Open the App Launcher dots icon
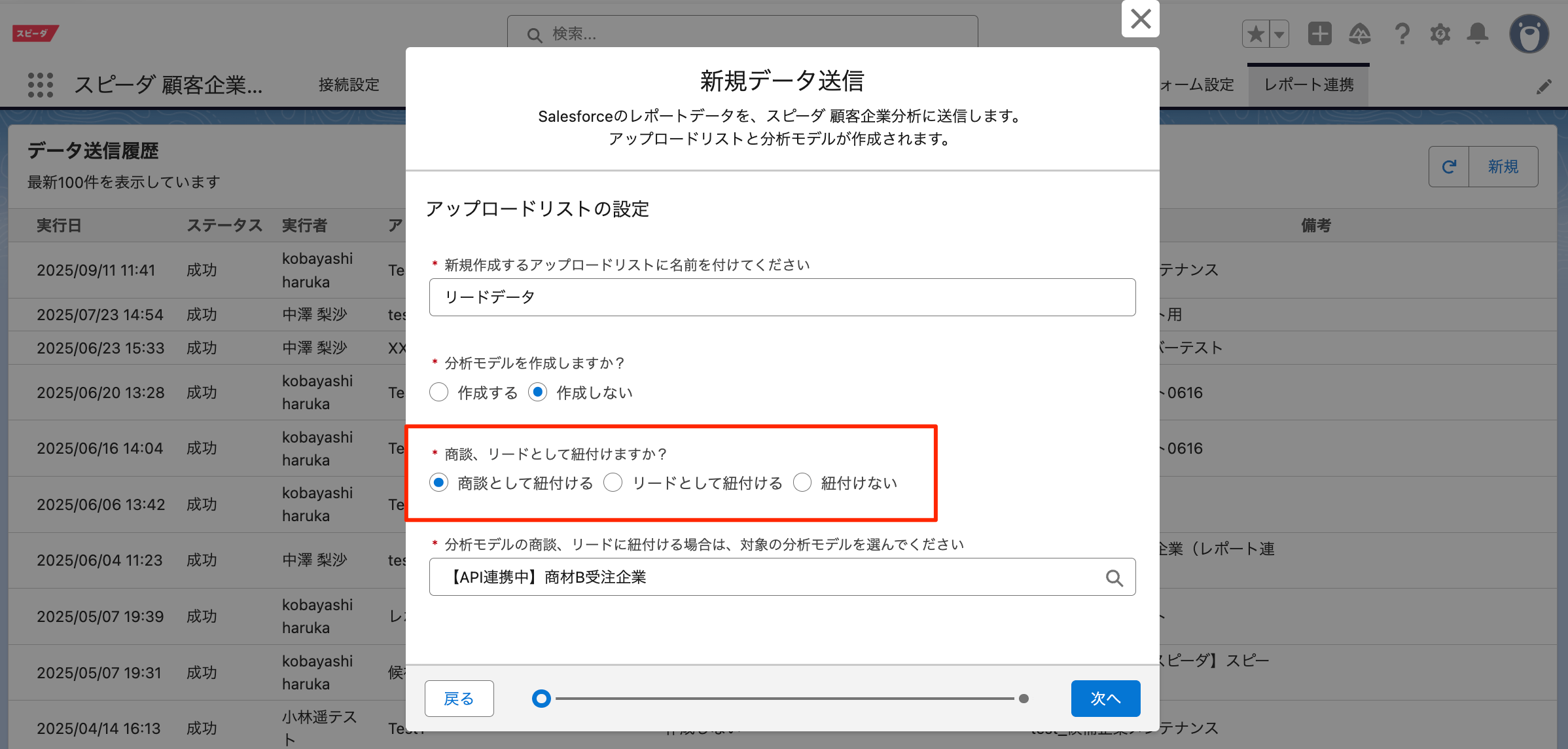The image size is (1568, 749). [41, 85]
